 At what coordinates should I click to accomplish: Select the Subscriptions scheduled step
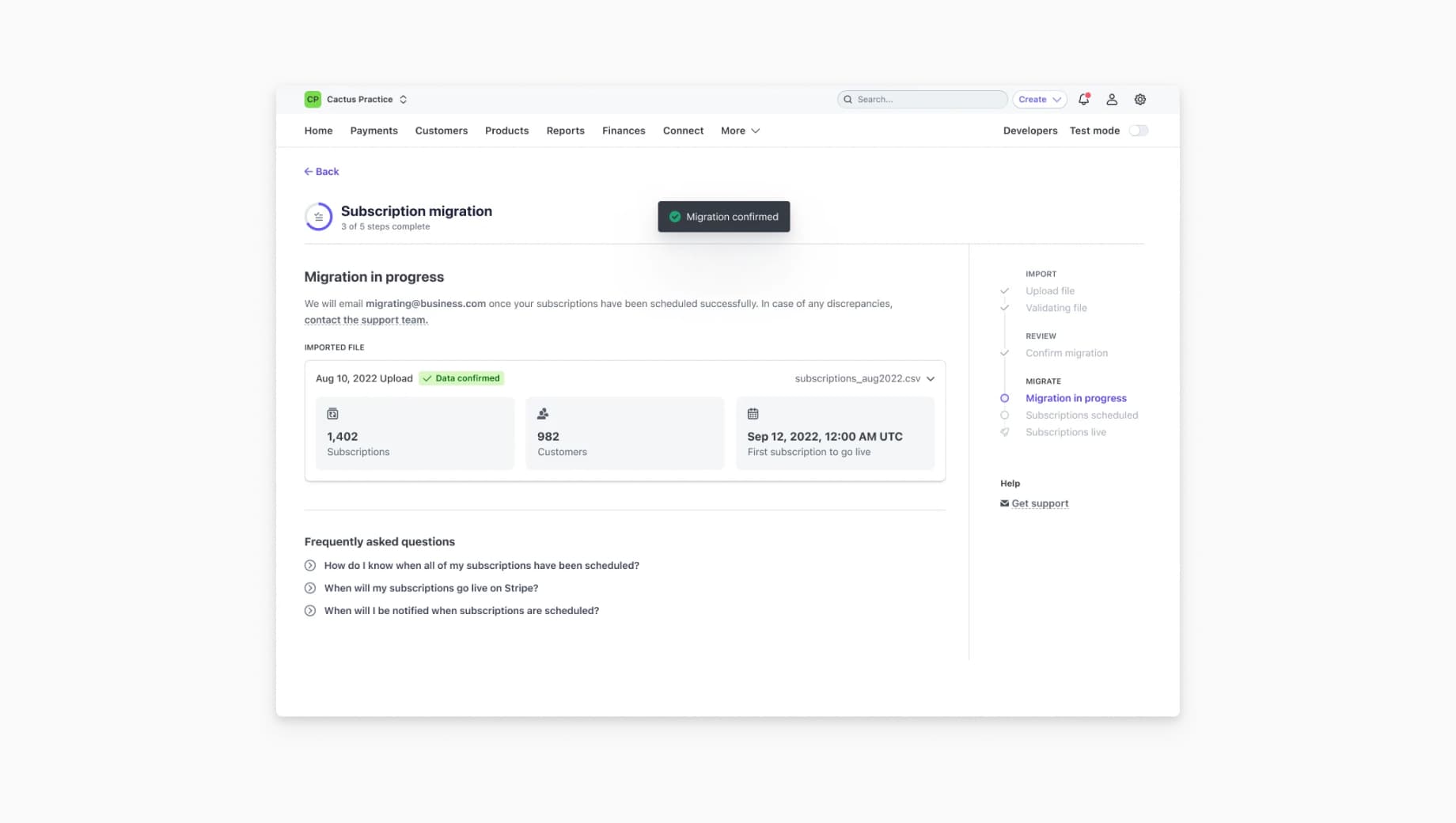pos(1081,415)
